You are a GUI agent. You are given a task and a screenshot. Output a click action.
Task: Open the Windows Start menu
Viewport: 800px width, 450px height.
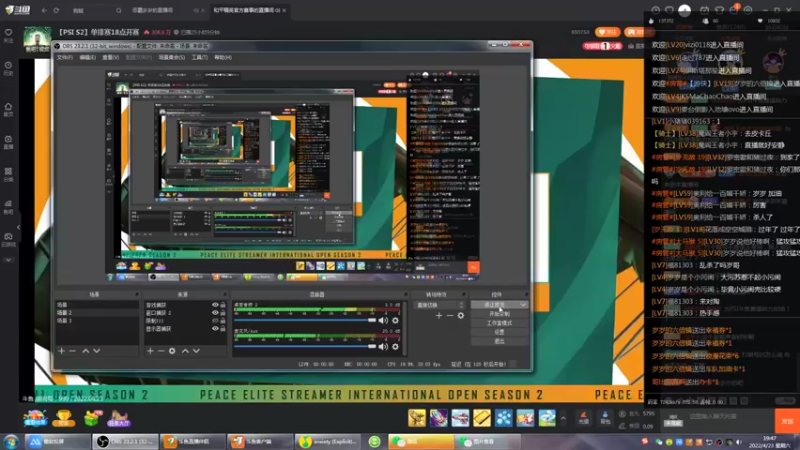click(x=10, y=442)
